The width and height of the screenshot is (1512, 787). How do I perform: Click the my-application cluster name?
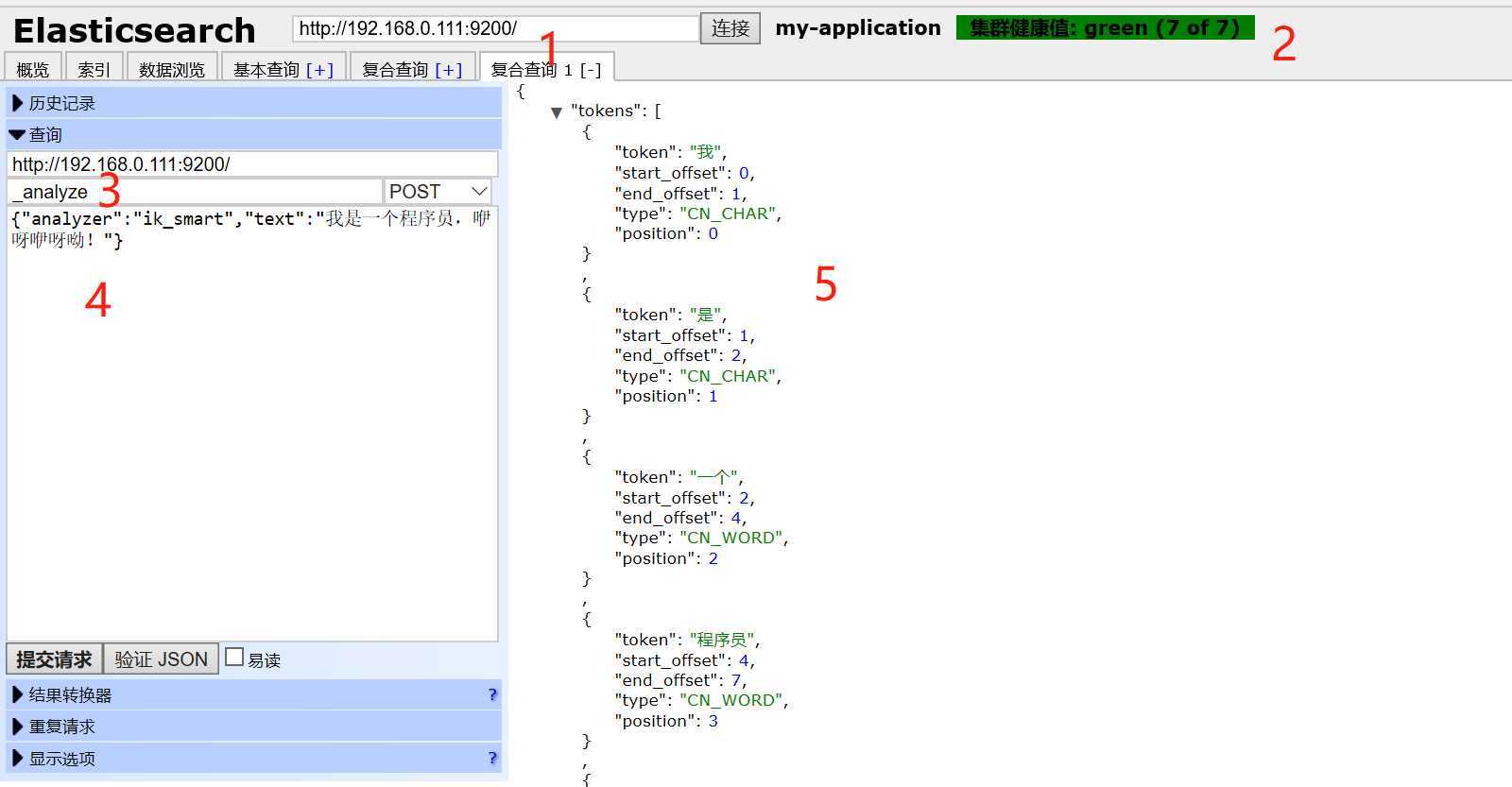pyautogui.click(x=858, y=27)
